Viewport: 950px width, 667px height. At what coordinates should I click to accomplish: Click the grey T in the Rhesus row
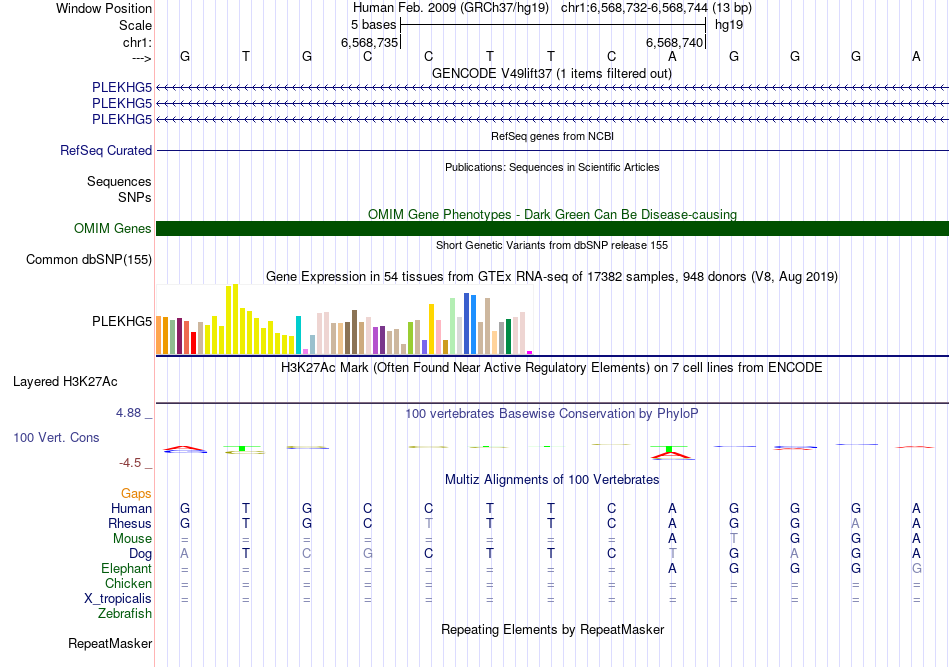tap(428, 523)
